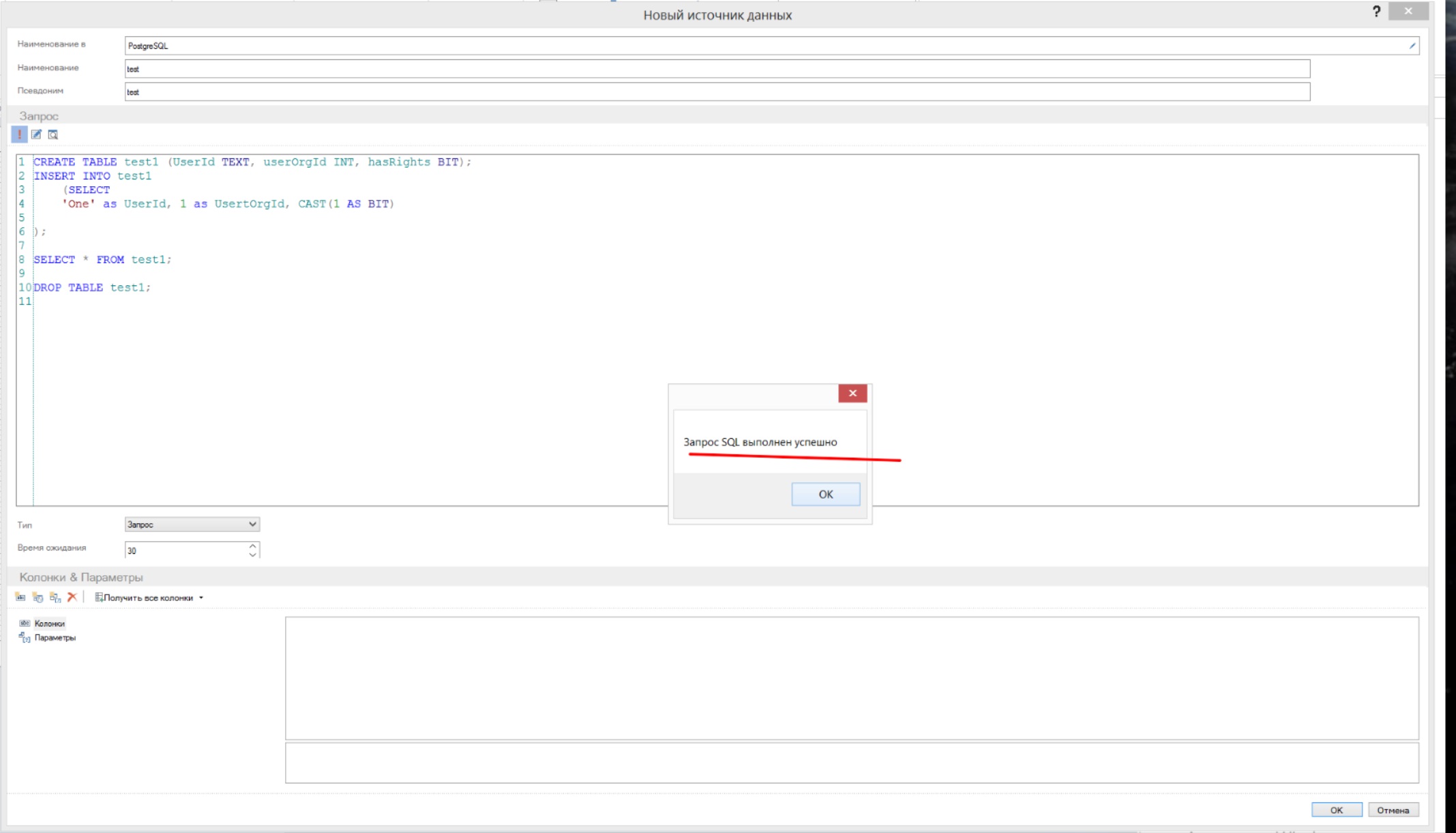1456x833 pixels.
Task: Click the Отмена button
Action: point(1392,810)
